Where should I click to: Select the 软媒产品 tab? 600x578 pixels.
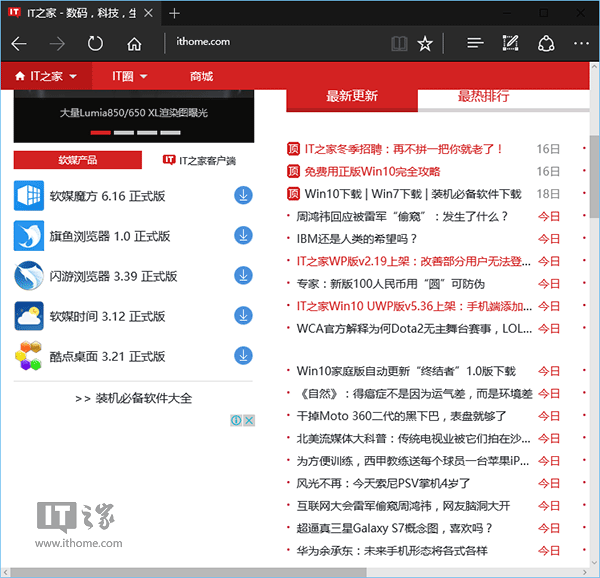pos(77,160)
